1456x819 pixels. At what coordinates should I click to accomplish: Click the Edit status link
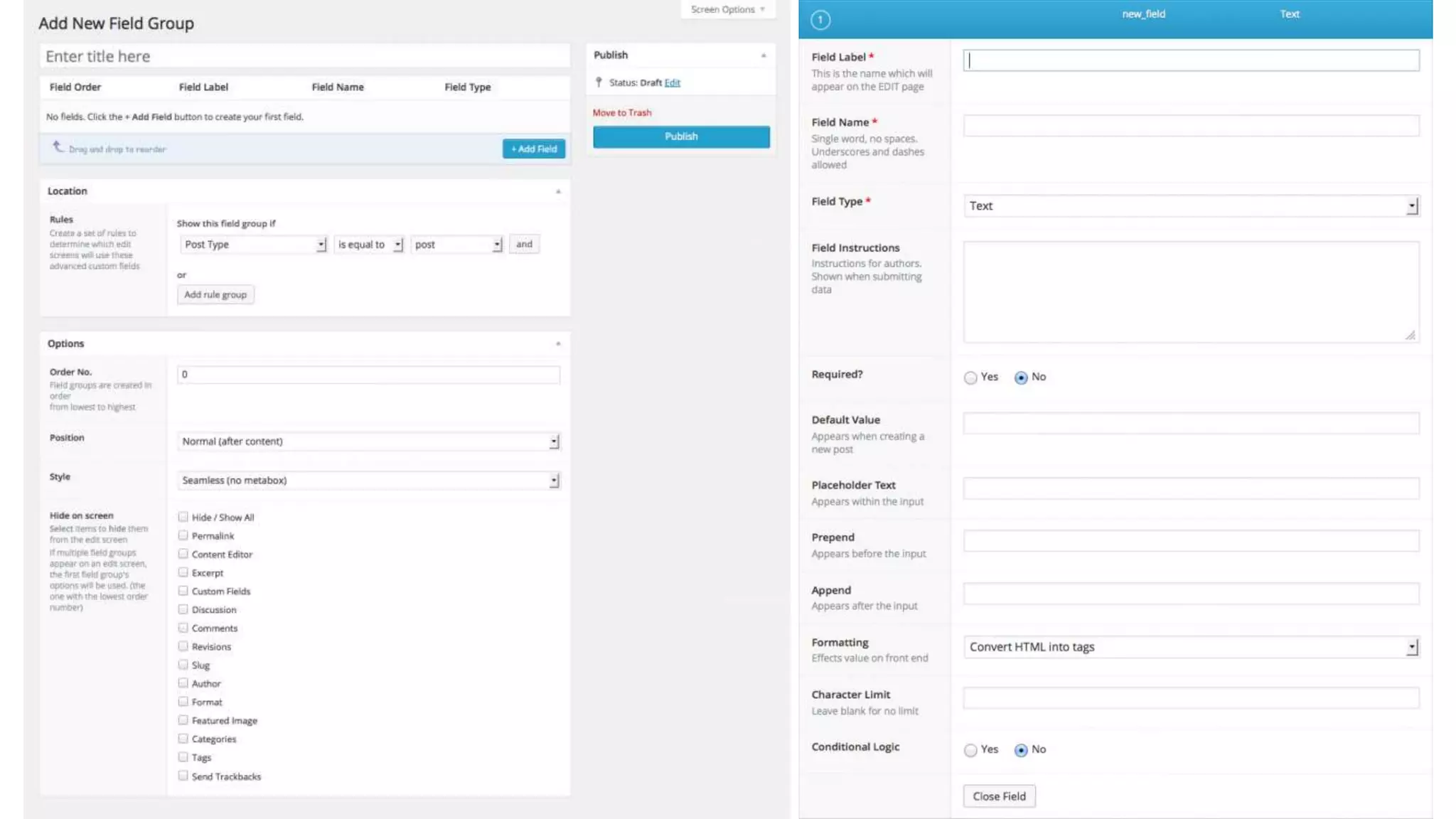point(672,82)
